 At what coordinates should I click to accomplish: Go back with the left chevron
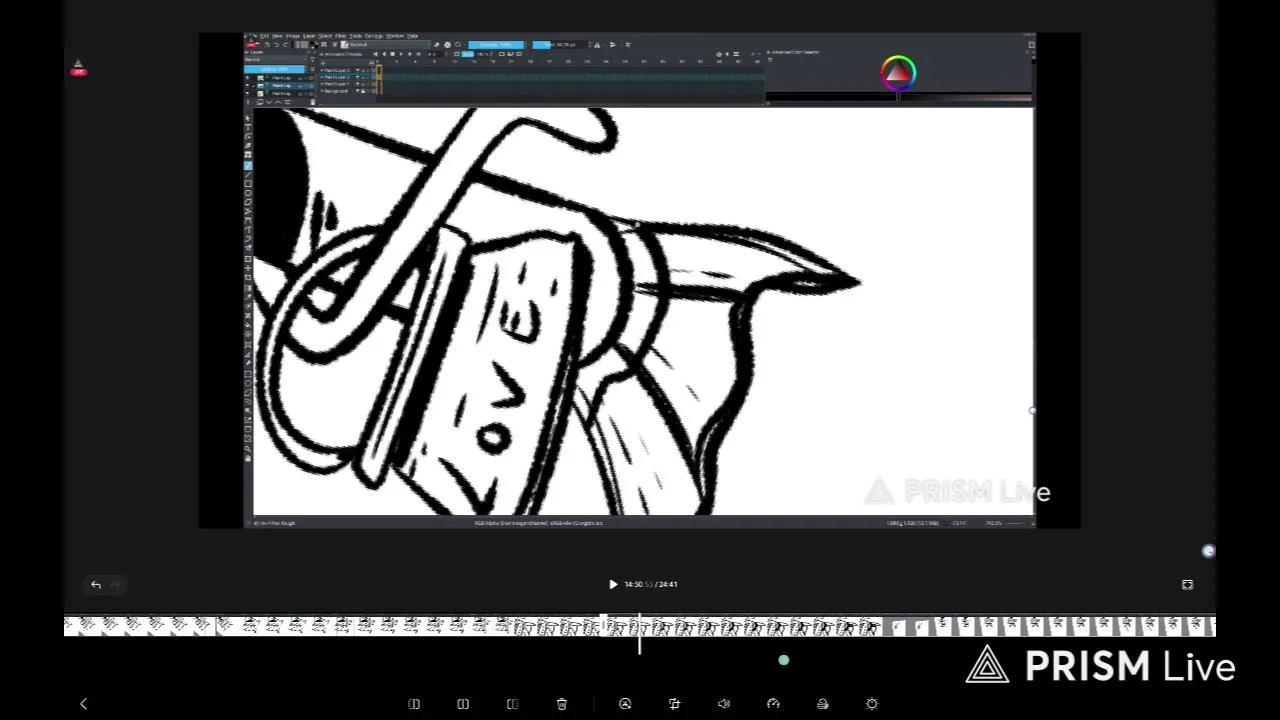coord(83,704)
